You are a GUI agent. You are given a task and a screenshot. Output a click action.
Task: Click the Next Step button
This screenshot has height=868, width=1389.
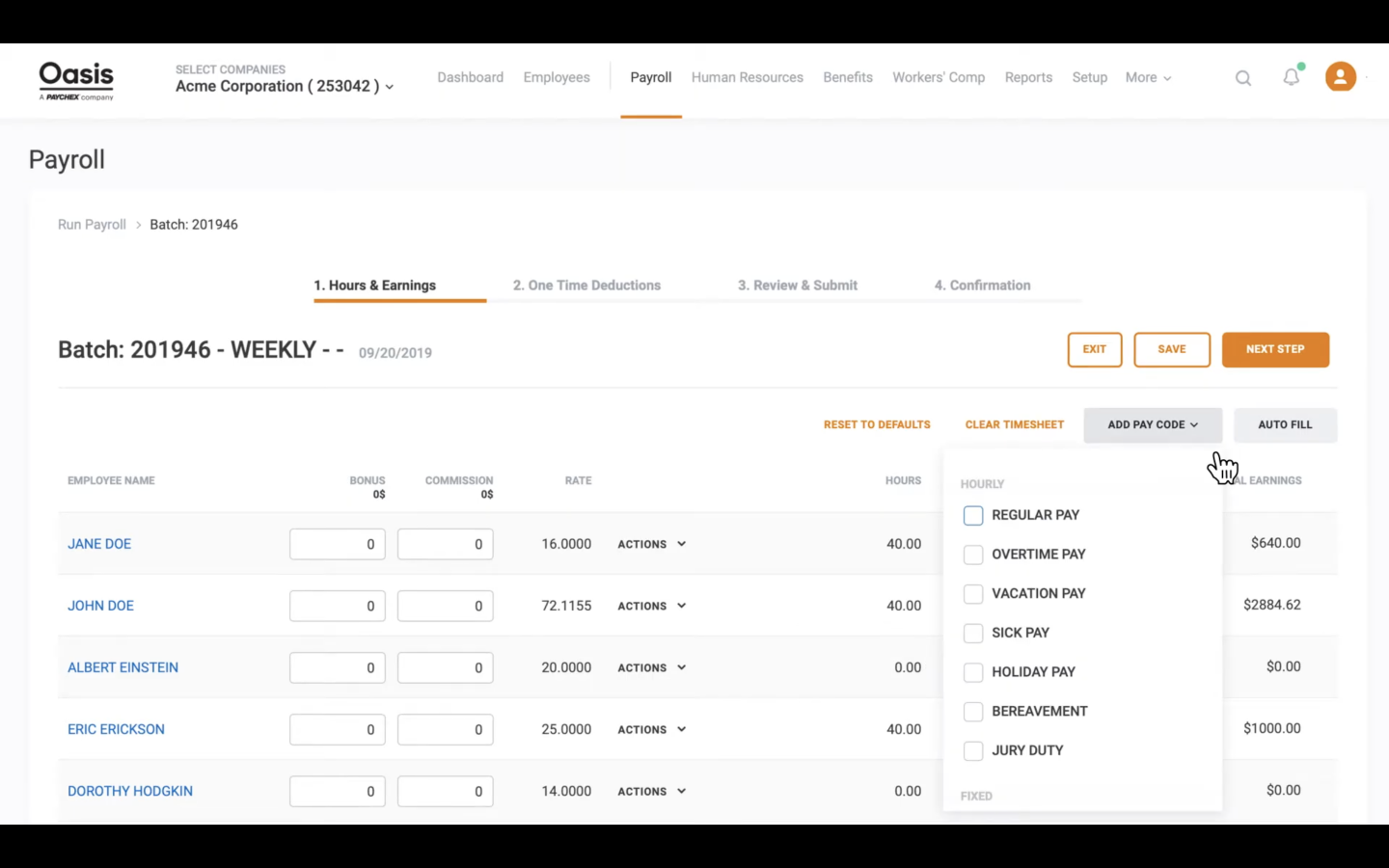pos(1274,350)
